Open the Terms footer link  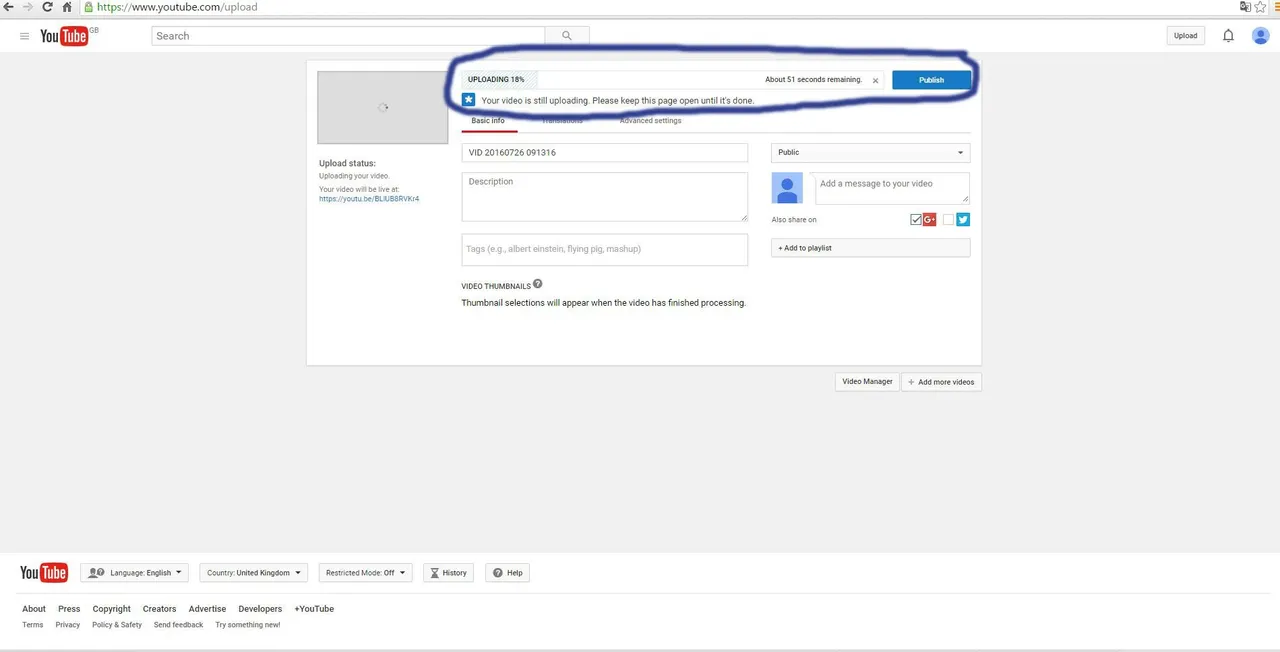pyautogui.click(x=33, y=625)
